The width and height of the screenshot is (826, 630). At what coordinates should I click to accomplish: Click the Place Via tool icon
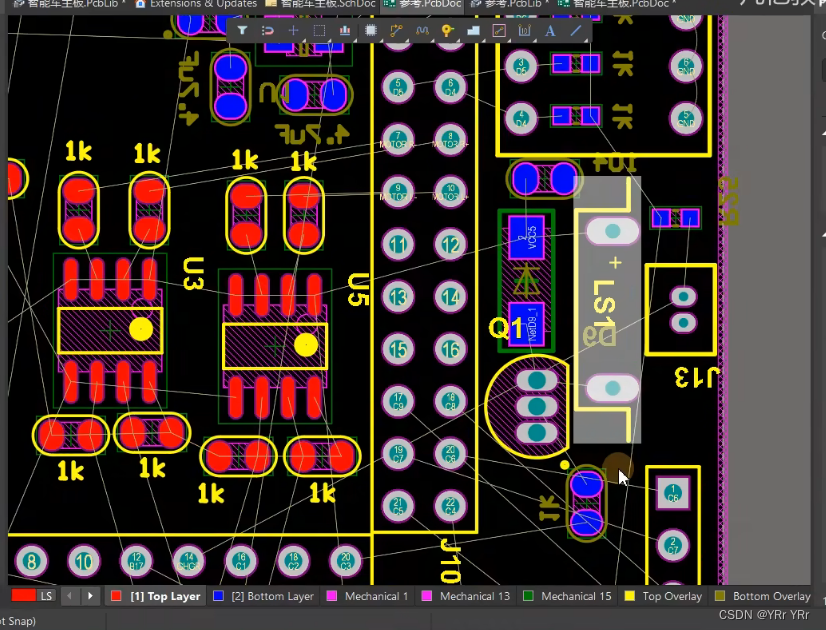(x=447, y=31)
